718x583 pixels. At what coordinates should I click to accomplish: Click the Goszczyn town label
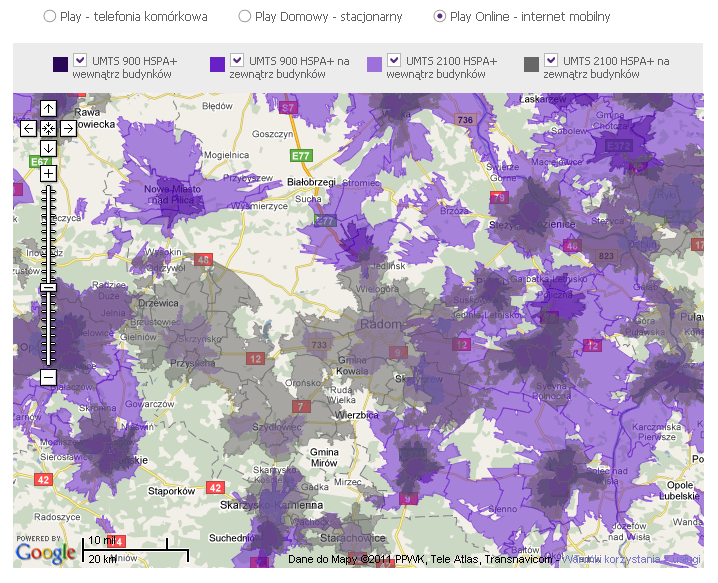click(272, 134)
